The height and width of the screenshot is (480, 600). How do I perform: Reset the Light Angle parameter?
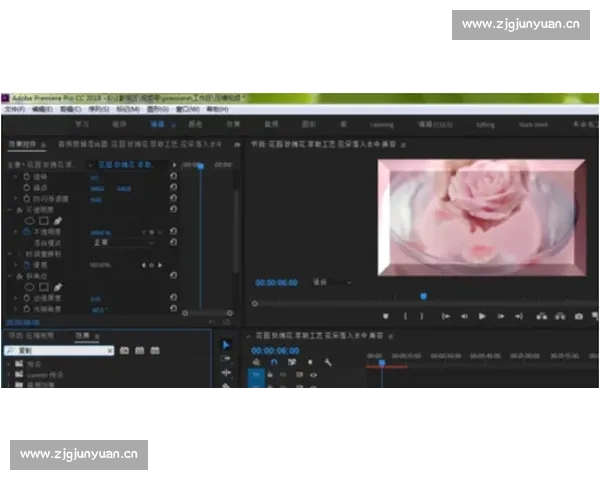(x=173, y=309)
